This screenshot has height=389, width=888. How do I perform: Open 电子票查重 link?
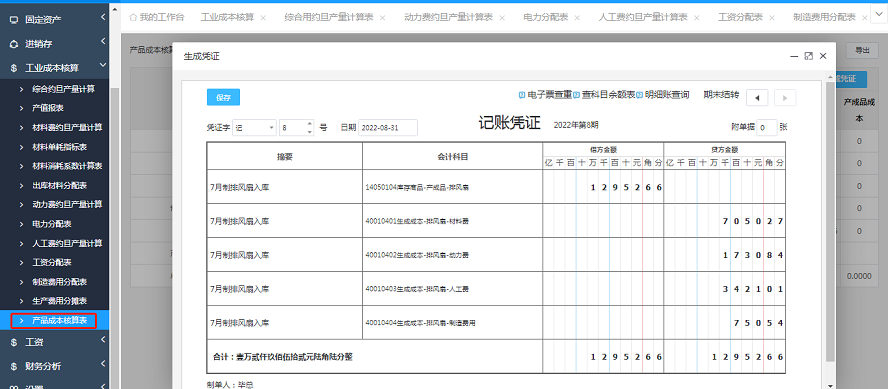coord(549,95)
